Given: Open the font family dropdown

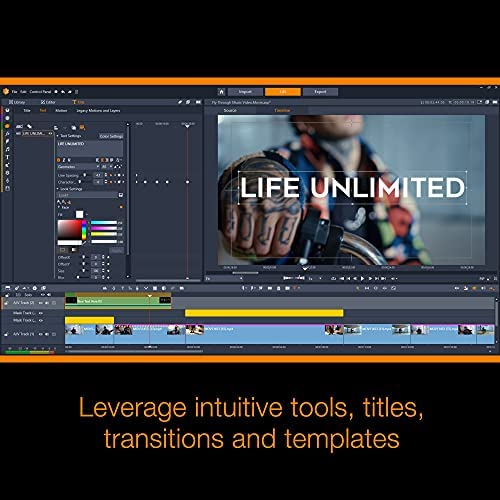Looking at the screenshot, I should pos(79,167).
